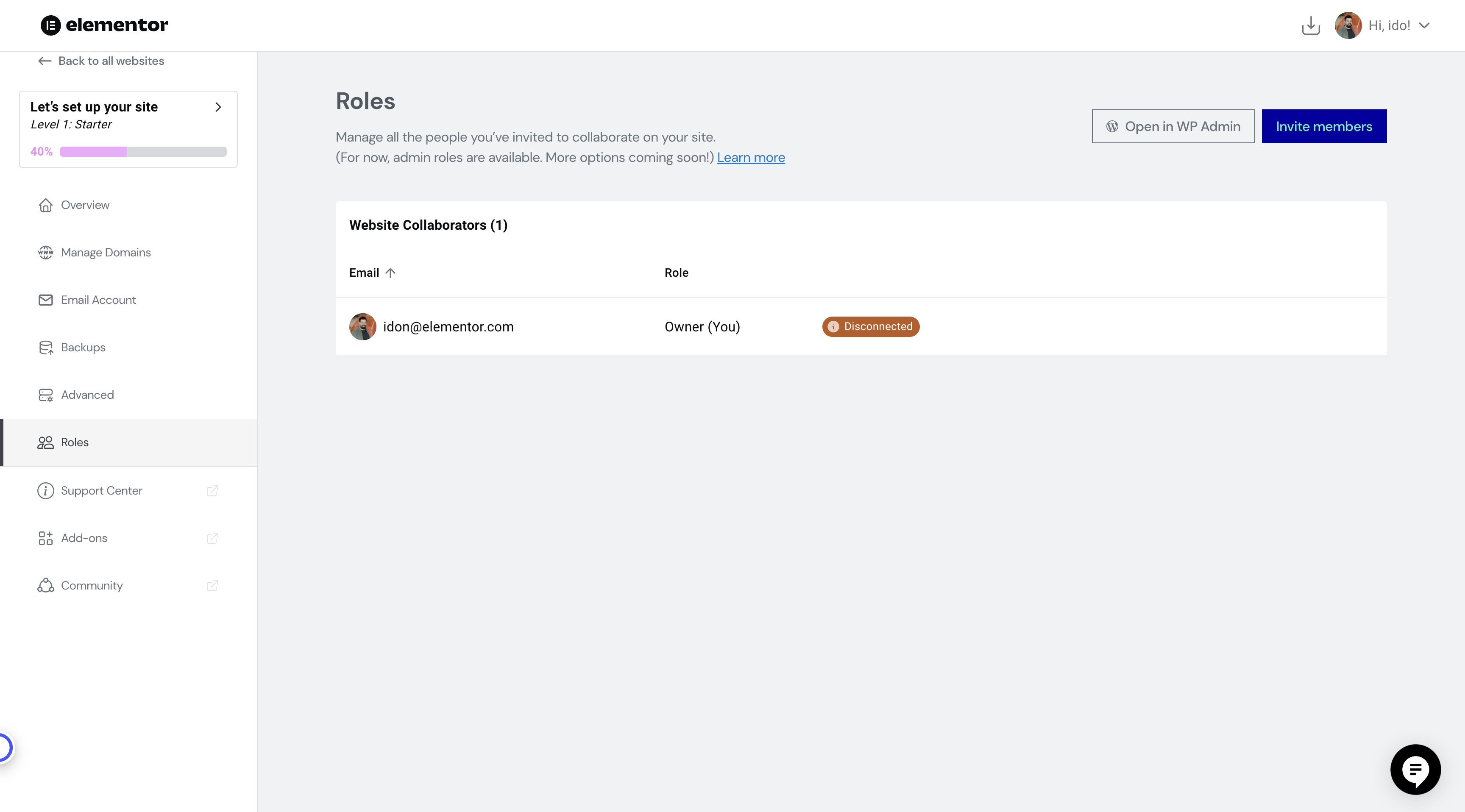Screen dimensions: 1465x812
Task: Go back to all websites
Action: (x=101, y=61)
